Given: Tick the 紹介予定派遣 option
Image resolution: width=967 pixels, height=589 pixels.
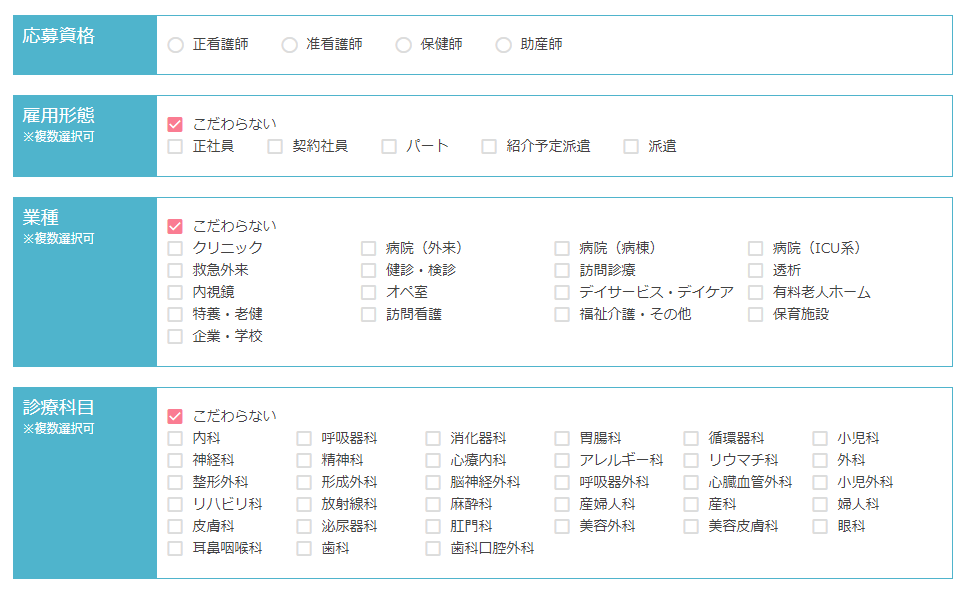Looking at the screenshot, I should point(489,147).
